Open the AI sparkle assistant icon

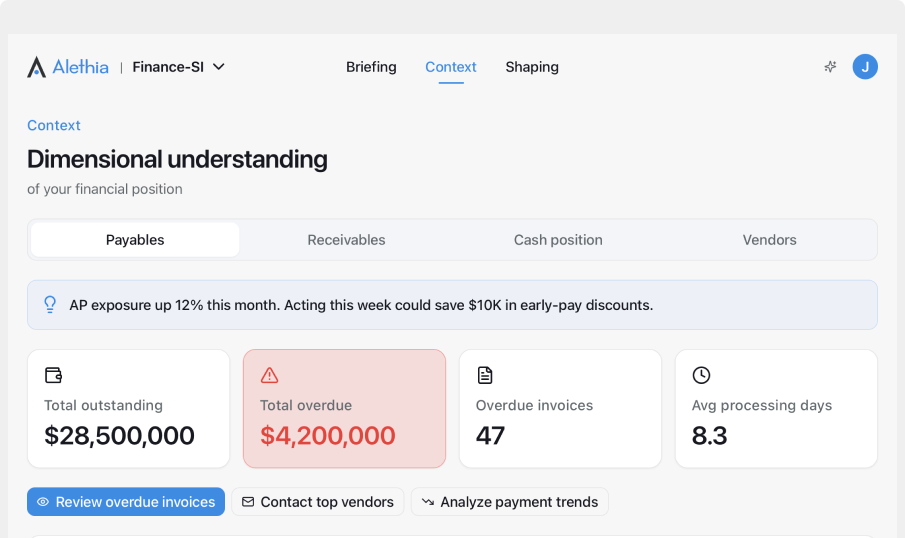coord(830,67)
